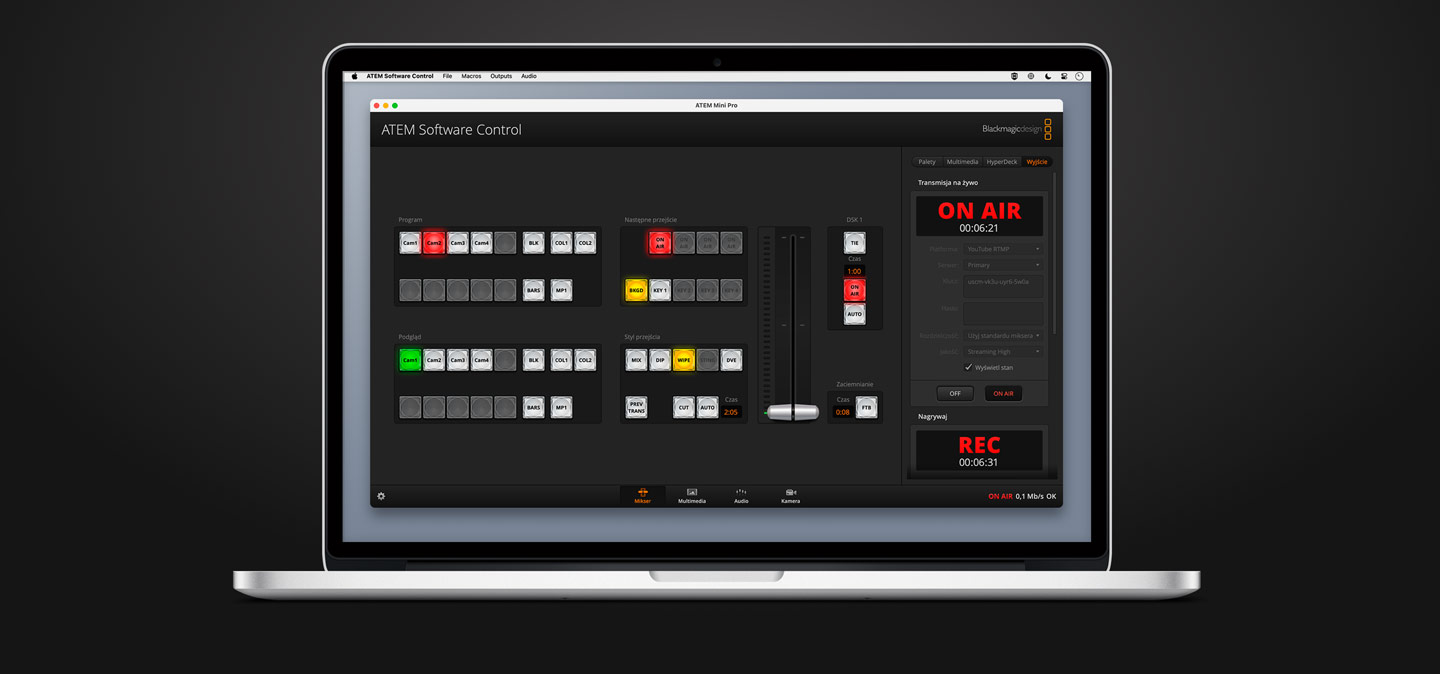Click the stream key input field
Image resolution: width=1440 pixels, height=674 pixels.
point(1003,285)
